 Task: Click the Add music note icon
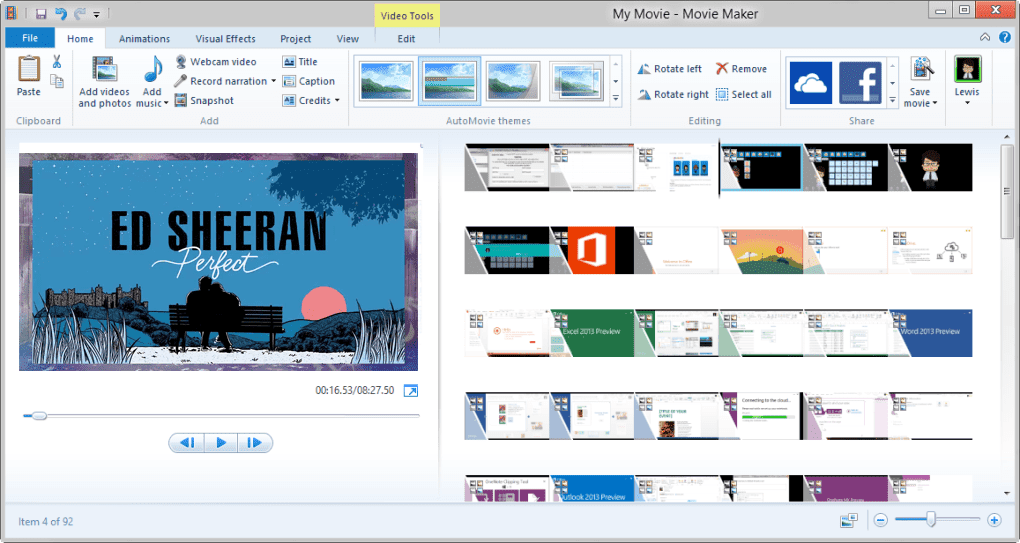(x=153, y=70)
